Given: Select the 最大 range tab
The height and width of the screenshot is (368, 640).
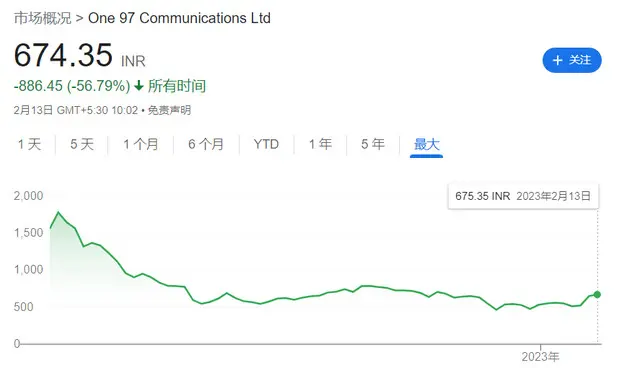Looking at the screenshot, I should click(427, 144).
